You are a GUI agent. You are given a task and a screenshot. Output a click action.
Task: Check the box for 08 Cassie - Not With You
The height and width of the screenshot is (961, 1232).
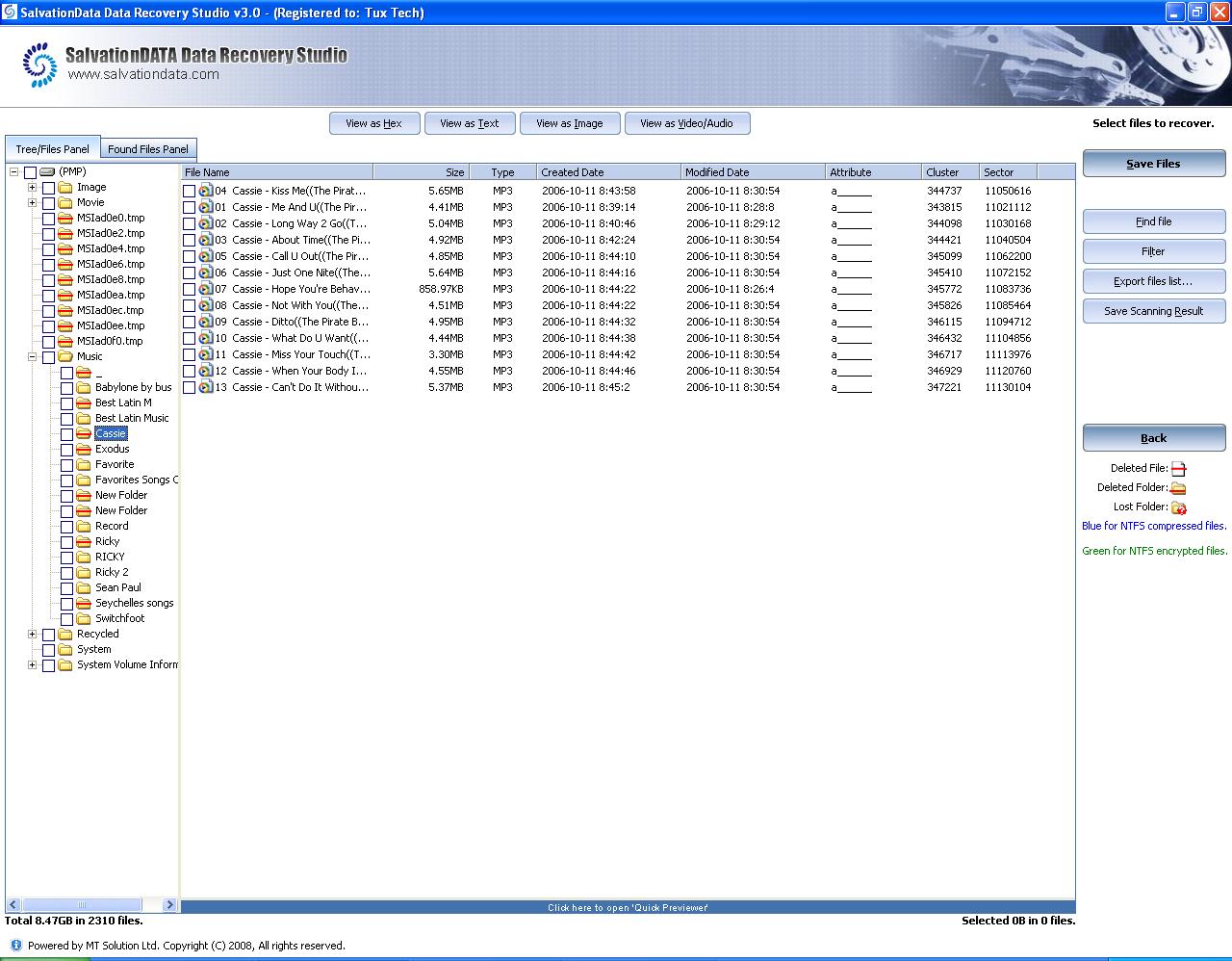[x=190, y=306]
